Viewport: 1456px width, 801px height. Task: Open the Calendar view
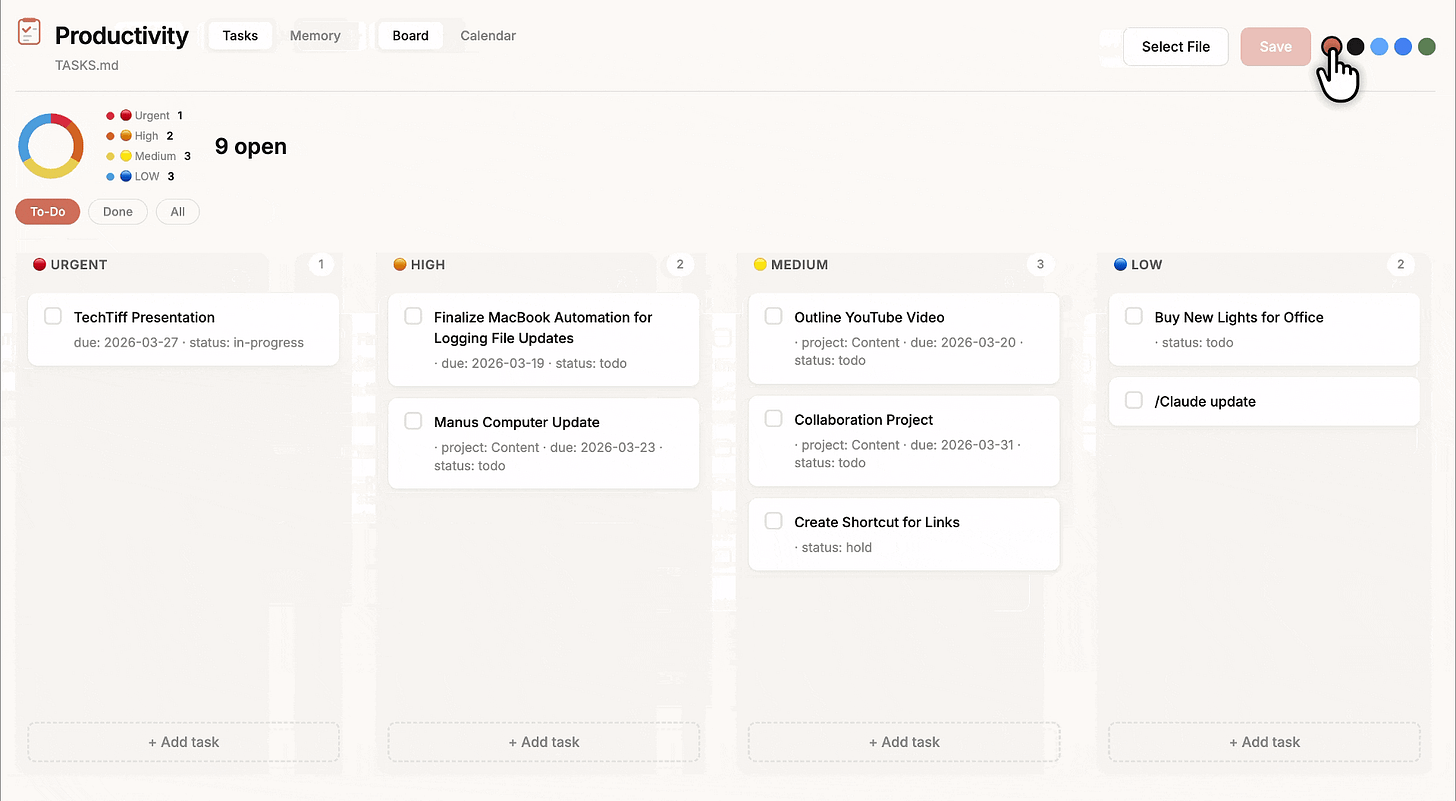click(488, 35)
